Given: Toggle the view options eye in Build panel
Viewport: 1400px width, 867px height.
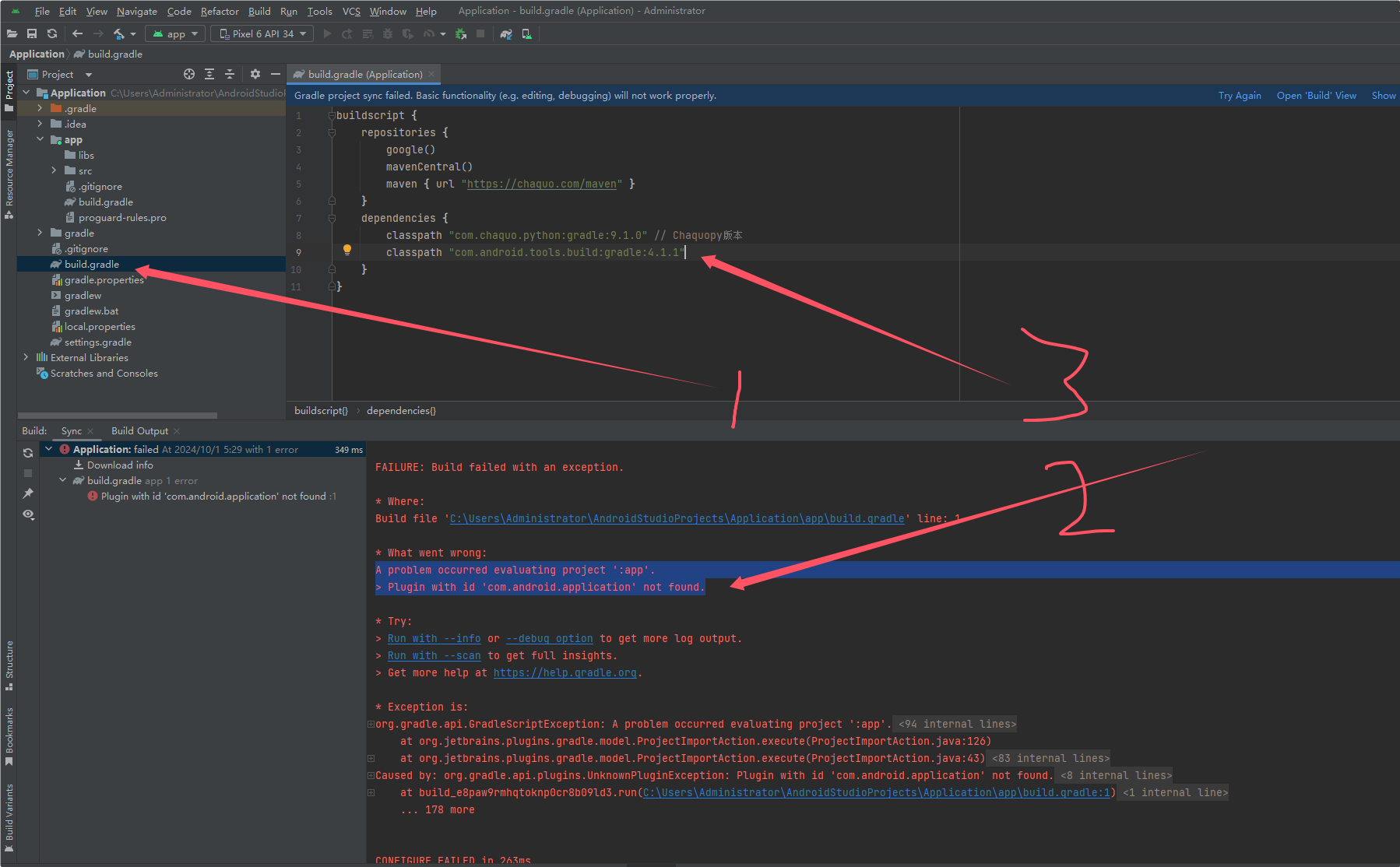Looking at the screenshot, I should point(28,514).
